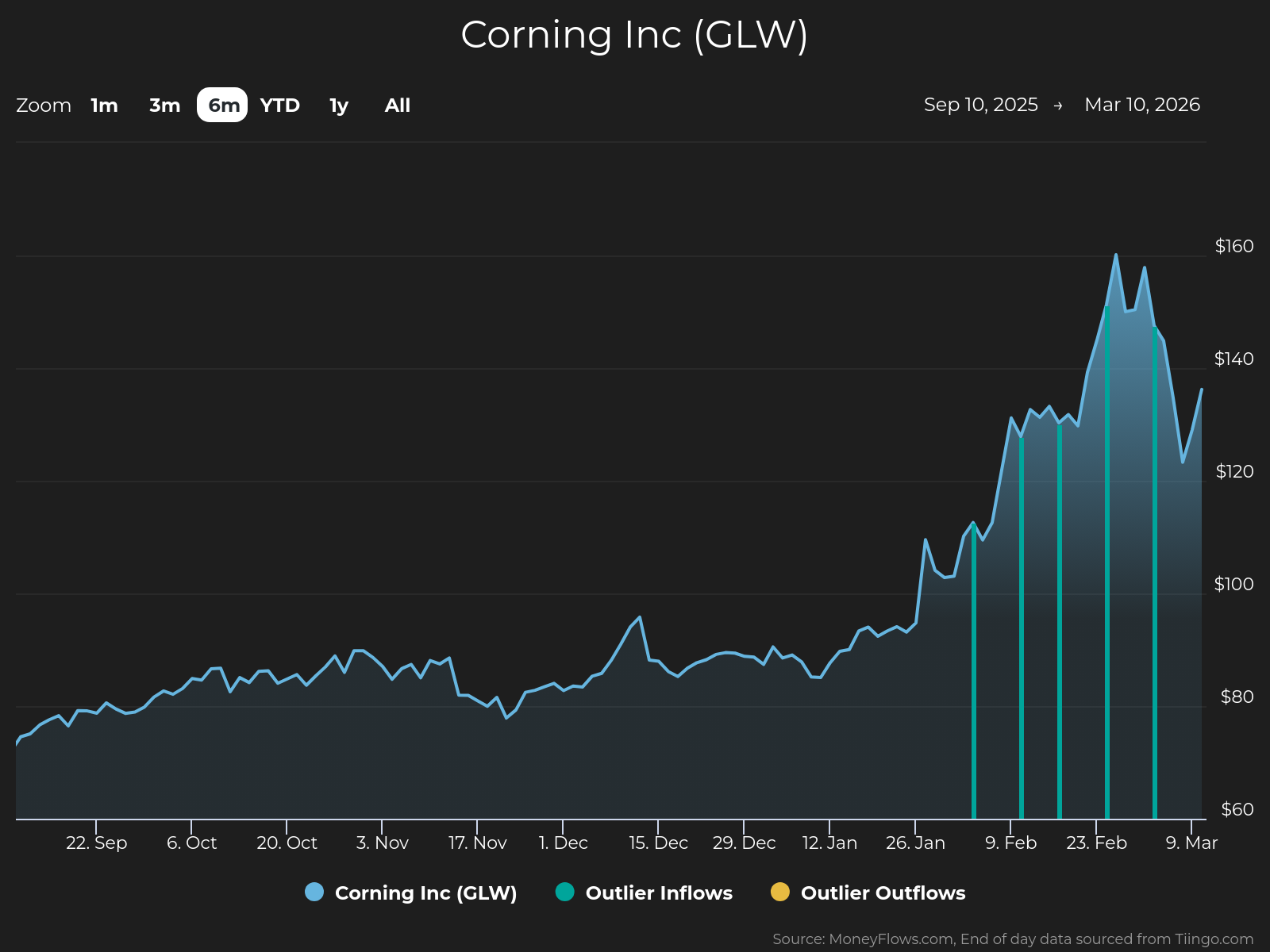Click the 29. Dec date label
Screen dimensions: 1270x952
pyautogui.click(x=744, y=843)
